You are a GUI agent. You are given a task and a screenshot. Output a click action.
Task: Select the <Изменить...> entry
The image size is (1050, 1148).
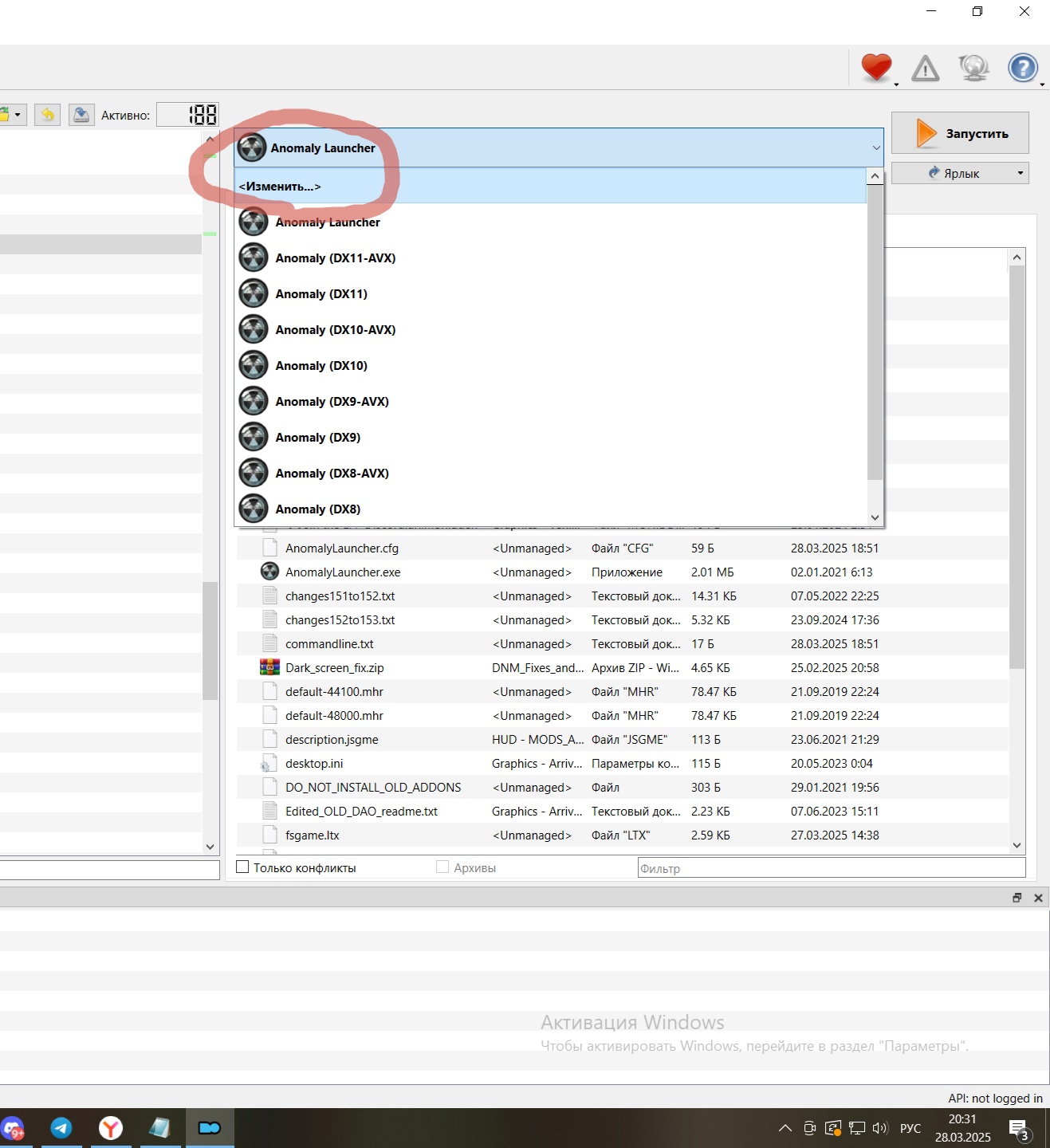(x=550, y=186)
